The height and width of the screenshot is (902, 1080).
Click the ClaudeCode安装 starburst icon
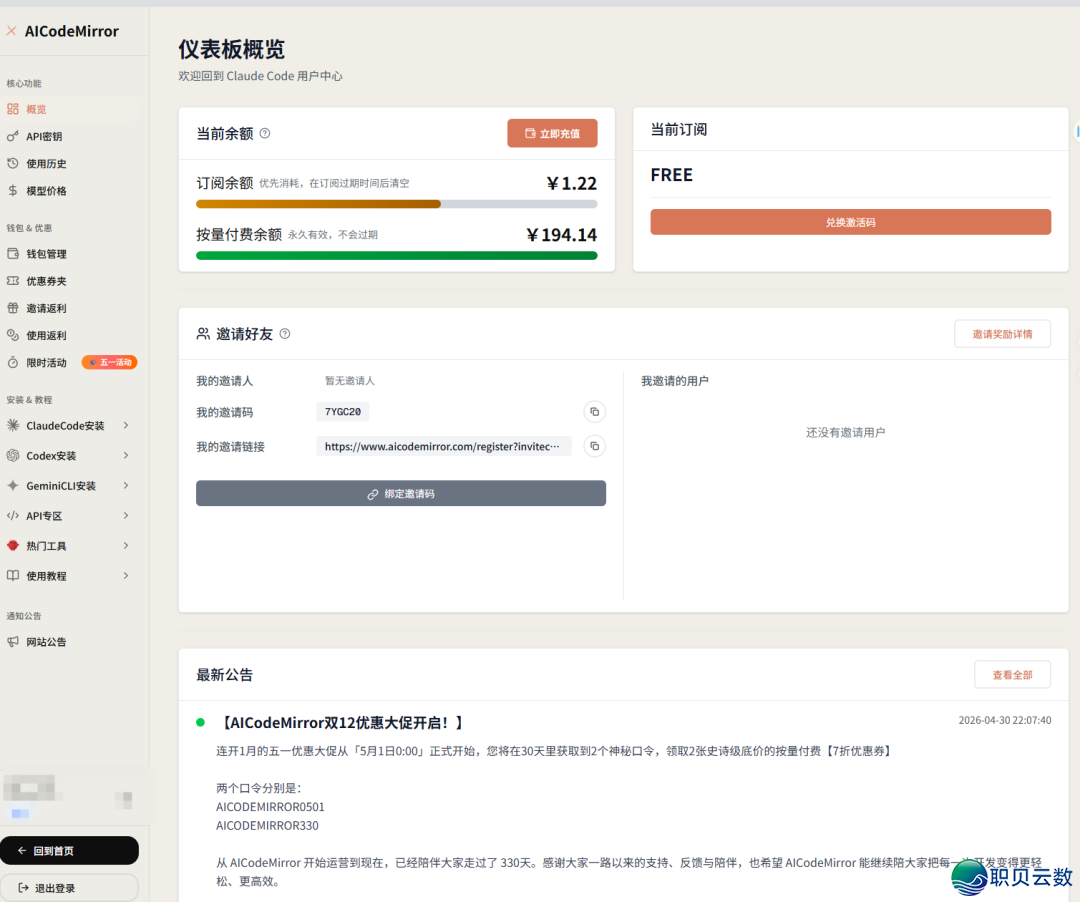click(13, 426)
